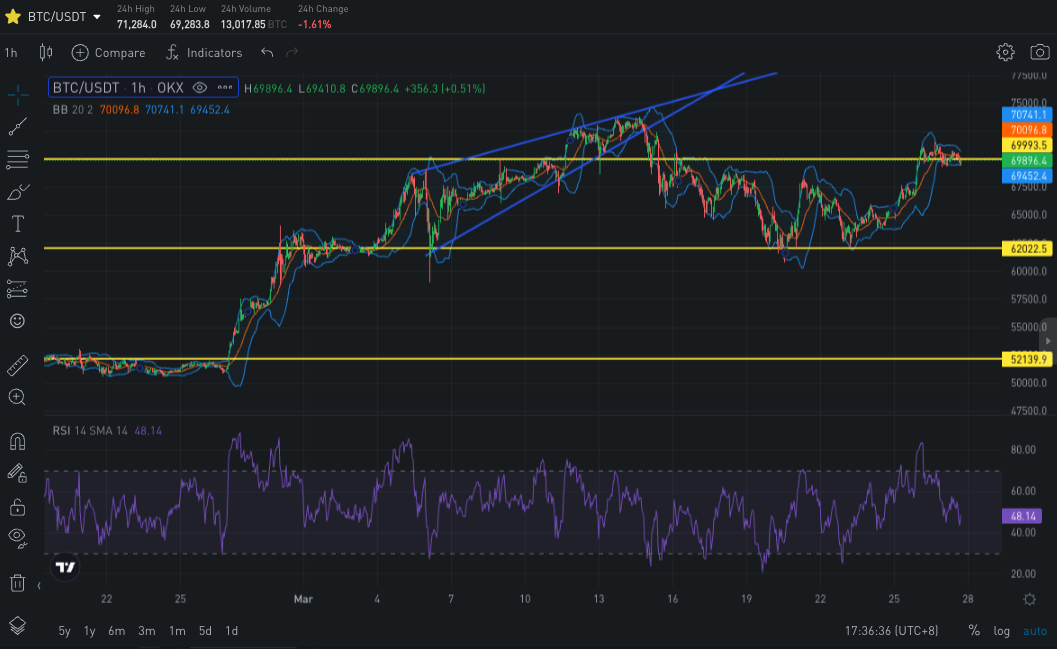Click the Compare button
1057x649 pixels.
pyautogui.click(x=109, y=52)
